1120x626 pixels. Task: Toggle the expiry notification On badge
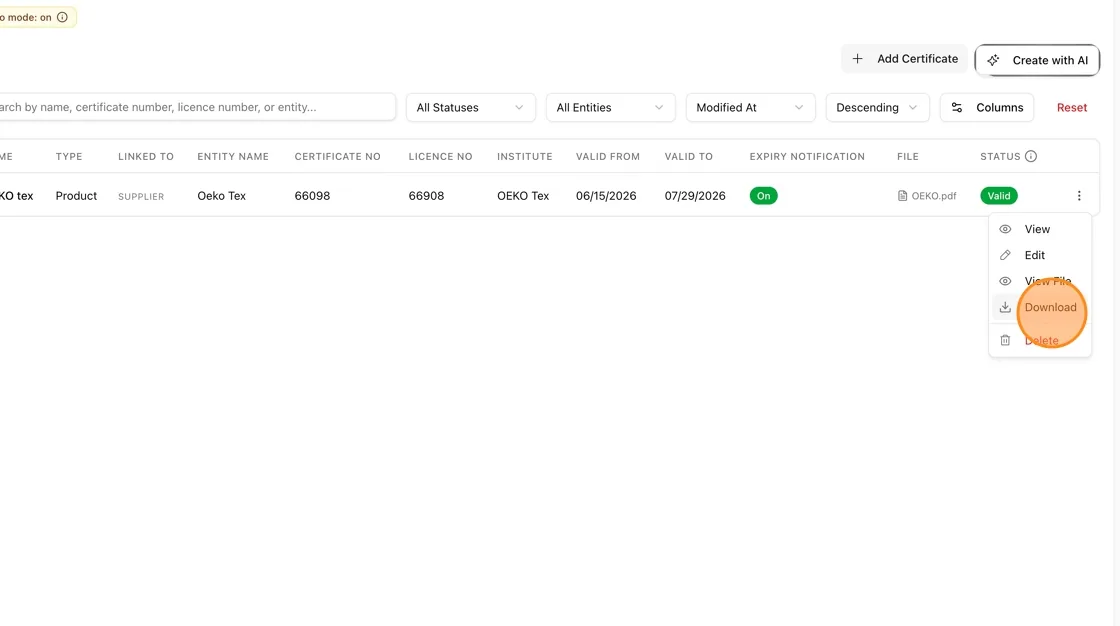pyautogui.click(x=764, y=196)
